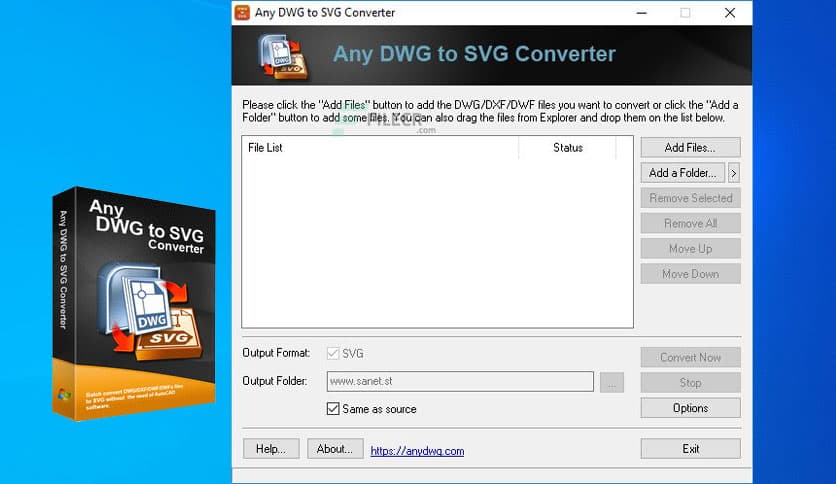The height and width of the screenshot is (484, 836).
Task: Close the Any DWG to SVG Converter window
Action: click(x=730, y=13)
